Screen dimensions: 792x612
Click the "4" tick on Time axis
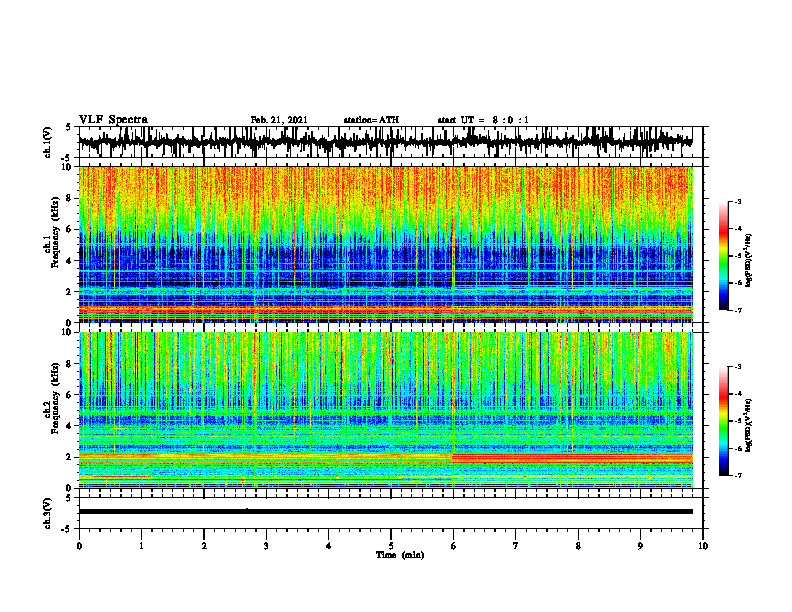click(x=329, y=546)
